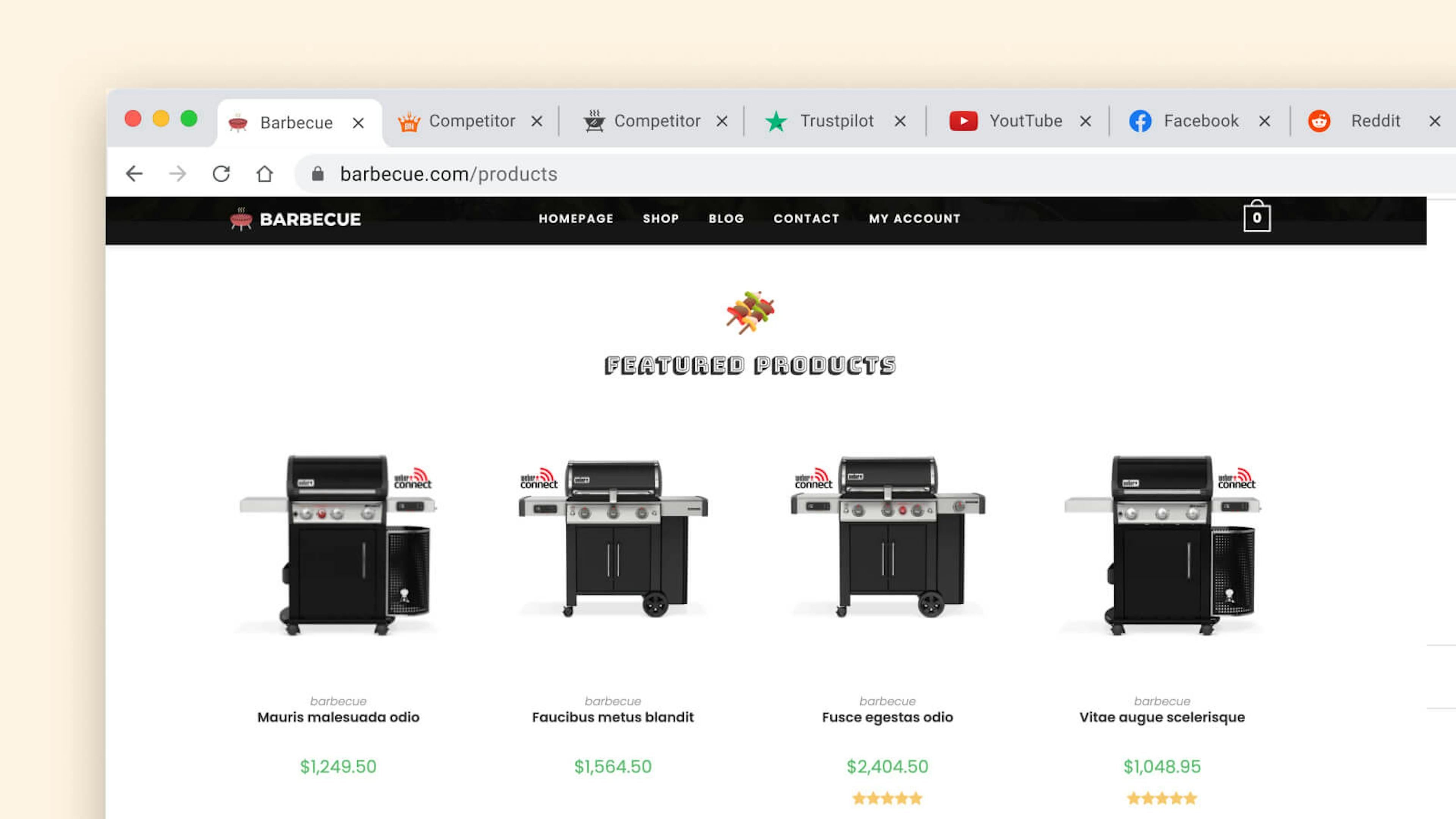The width and height of the screenshot is (1456, 819).
Task: Switch to the Trustpilot tab
Action: tap(819, 121)
